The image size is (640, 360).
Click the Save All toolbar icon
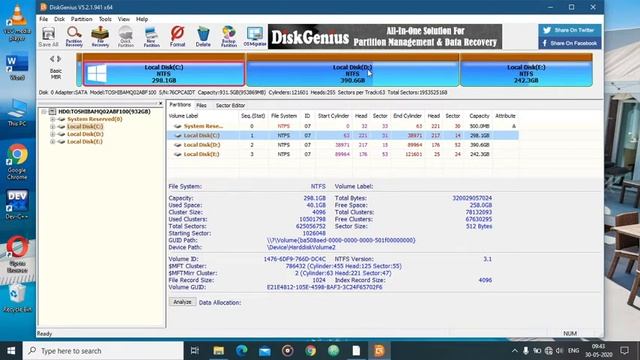click(49, 36)
